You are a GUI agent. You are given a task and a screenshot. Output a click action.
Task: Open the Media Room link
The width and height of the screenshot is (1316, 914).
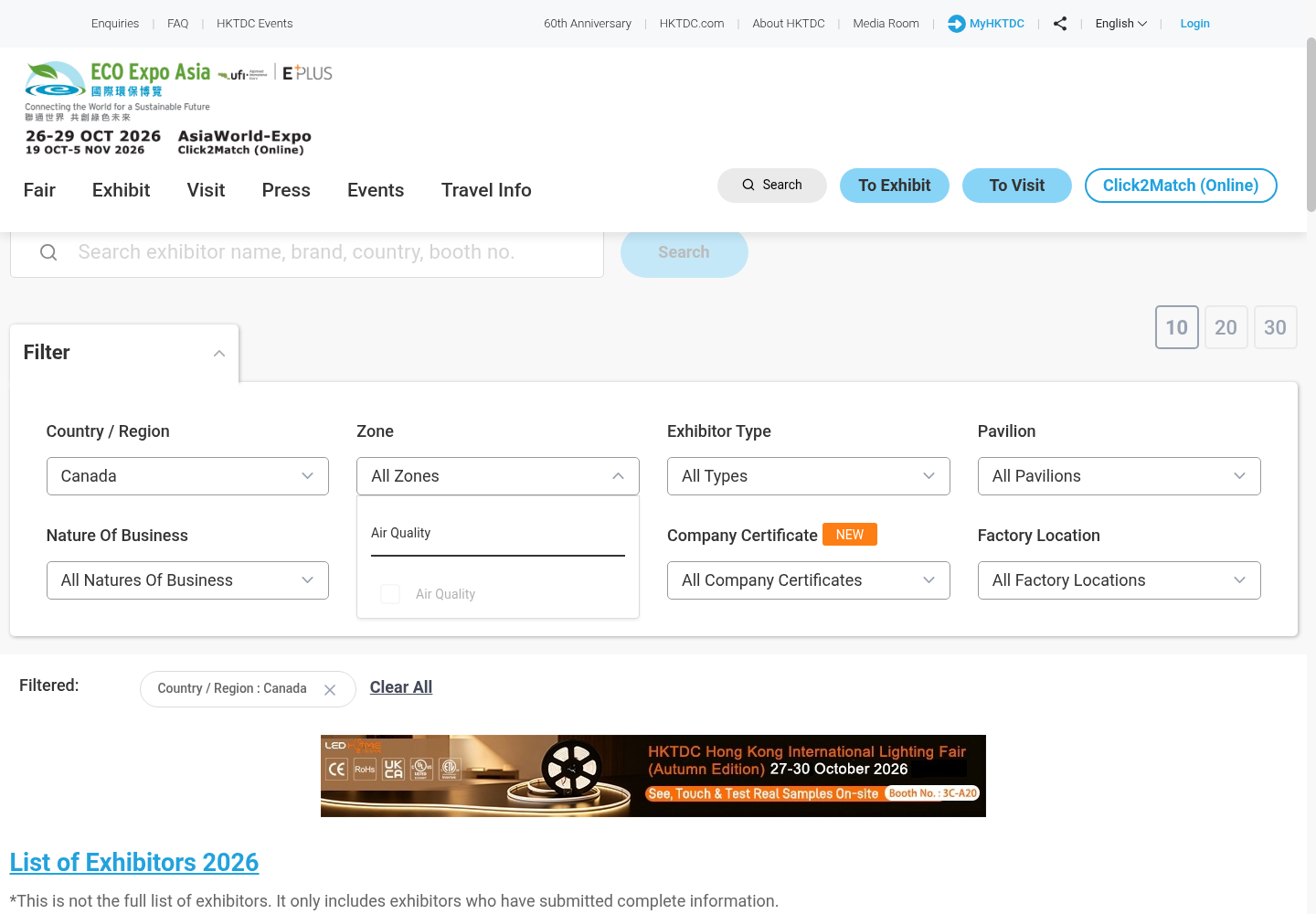point(886,24)
